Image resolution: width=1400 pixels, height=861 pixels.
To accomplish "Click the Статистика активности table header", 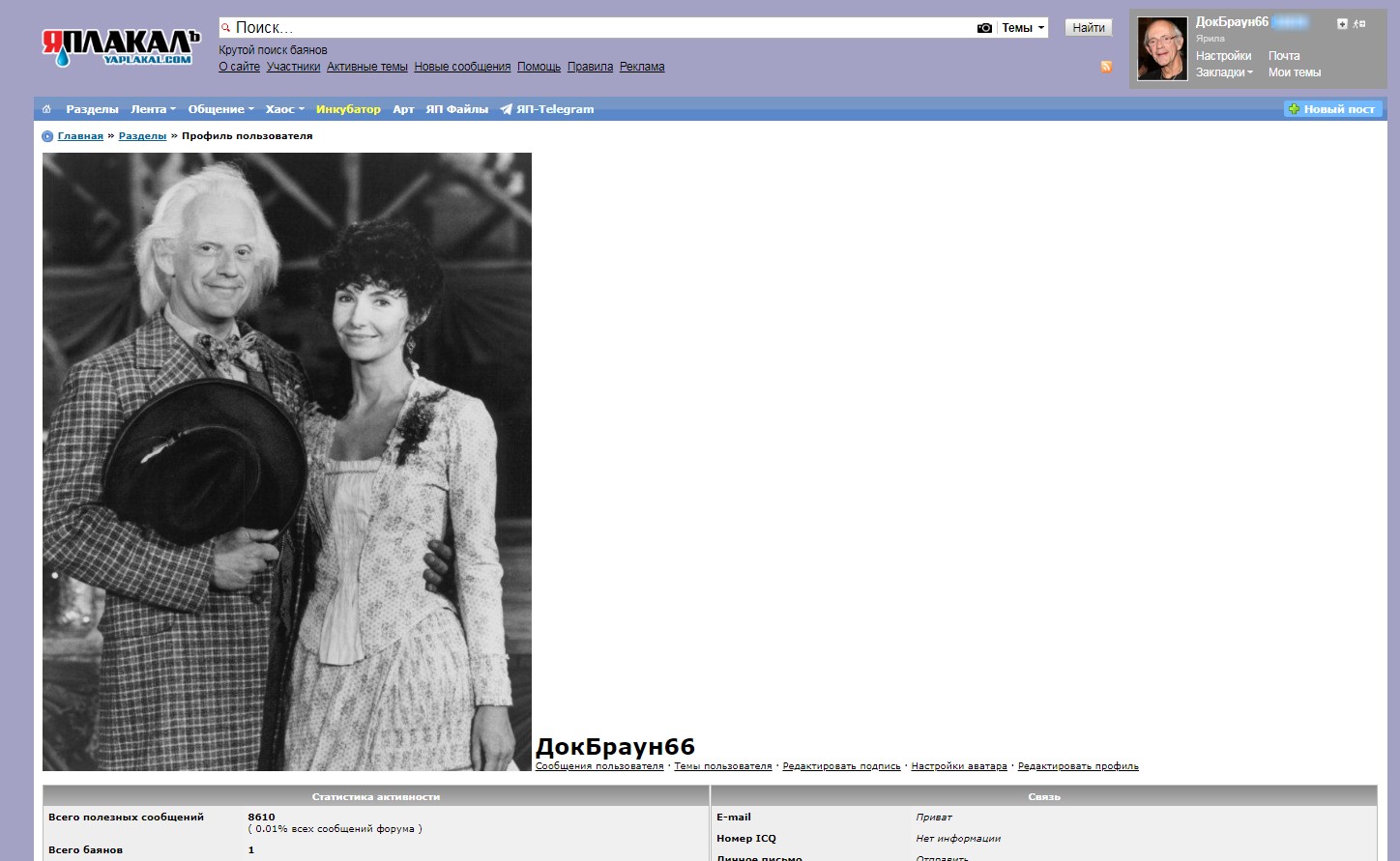I will (376, 796).
